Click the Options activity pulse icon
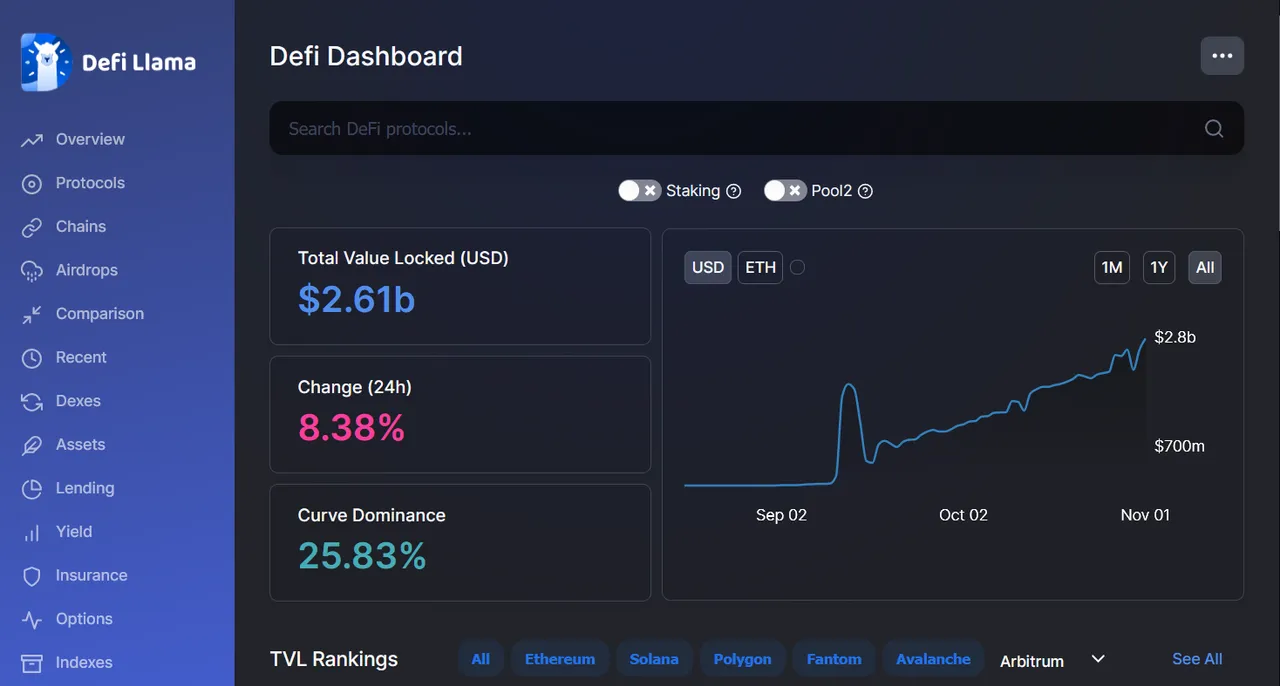Screen dimensions: 1280x686 [32, 620]
